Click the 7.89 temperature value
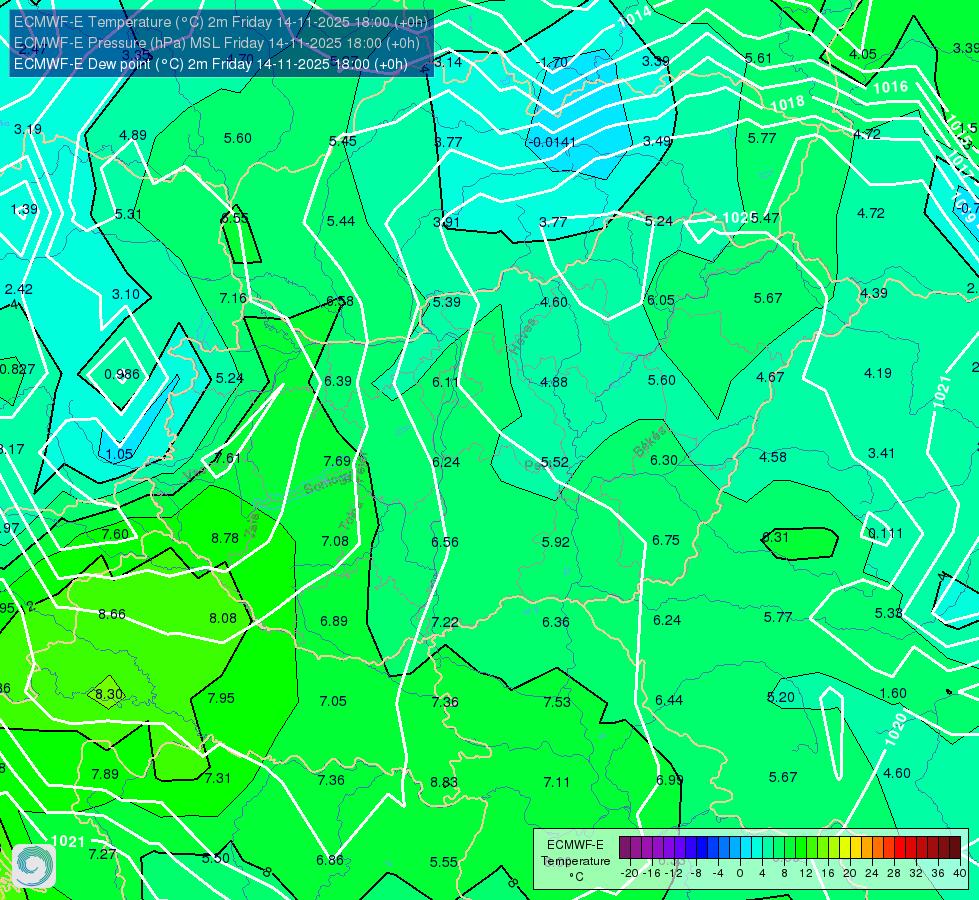Image resolution: width=979 pixels, height=900 pixels. click(105, 774)
